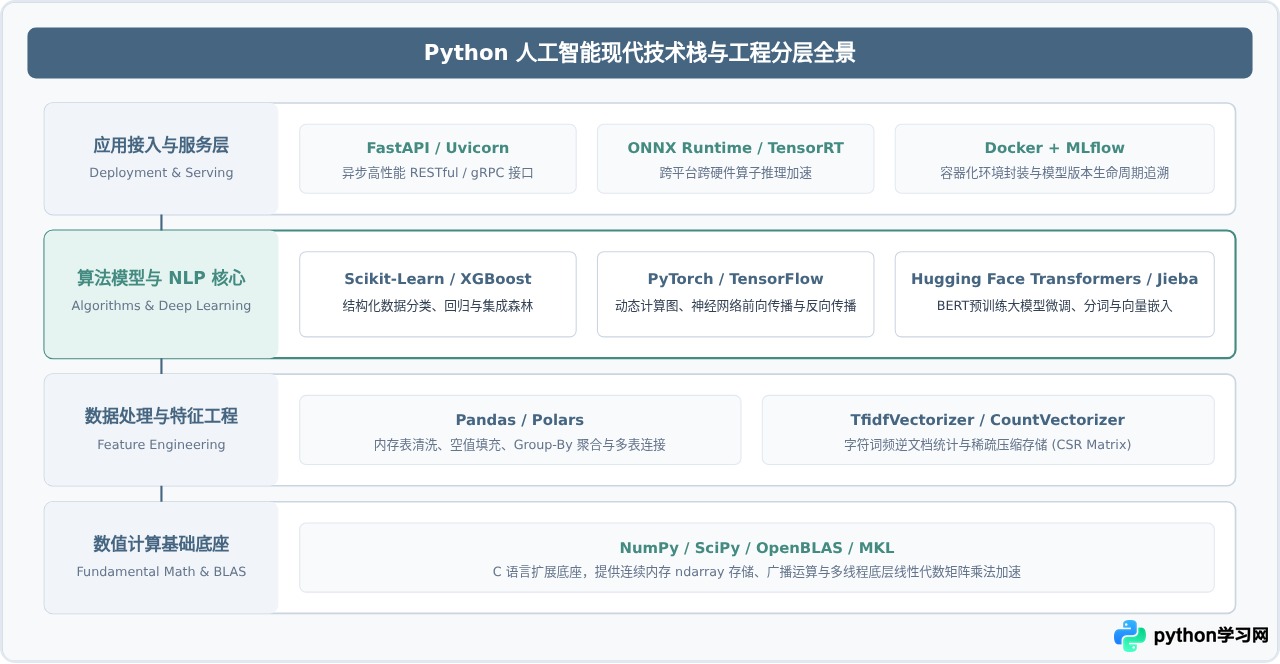Click 'NumPy / SciPy / OpenBLAS / MKL' heading

757,548
